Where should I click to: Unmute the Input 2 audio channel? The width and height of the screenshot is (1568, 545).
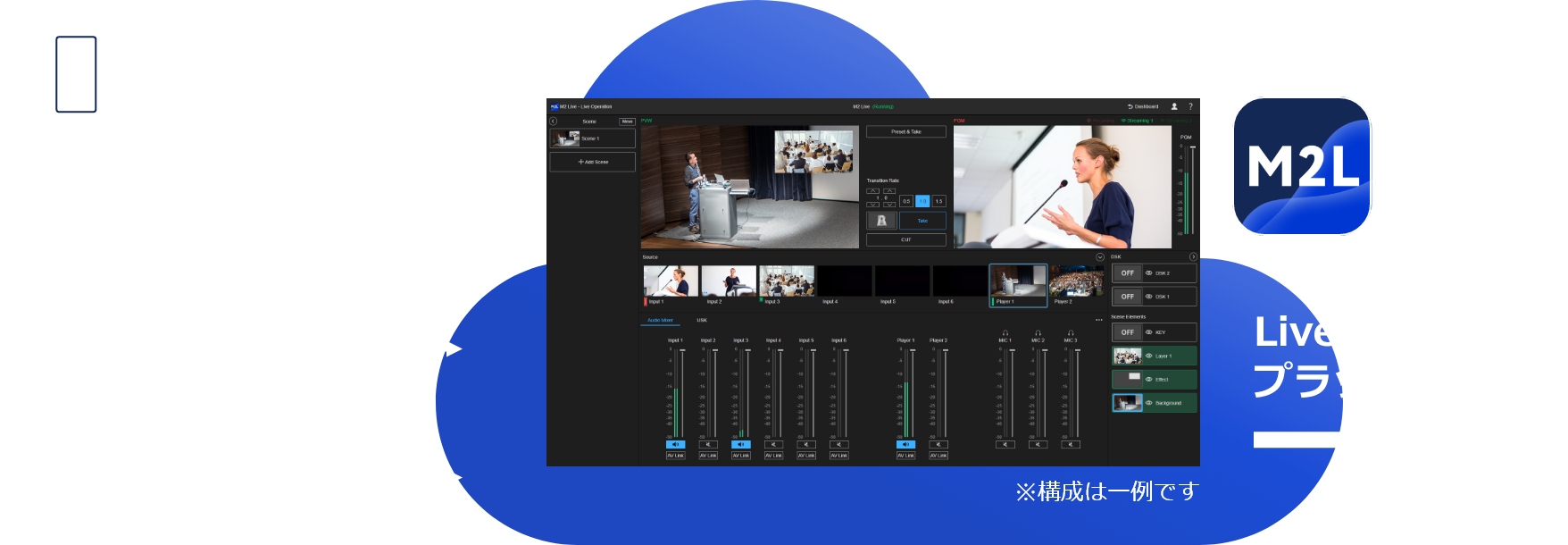(x=708, y=444)
